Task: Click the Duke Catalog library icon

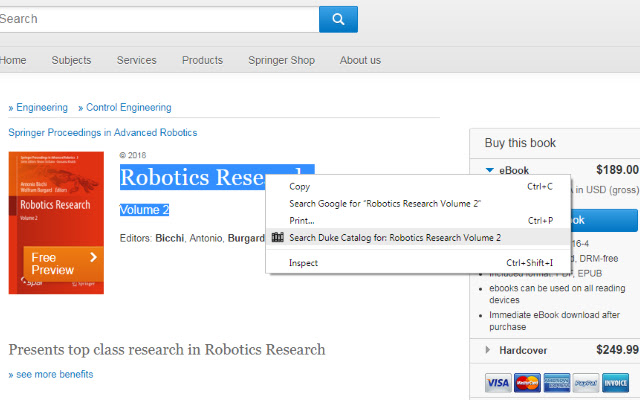Action: 277,238
